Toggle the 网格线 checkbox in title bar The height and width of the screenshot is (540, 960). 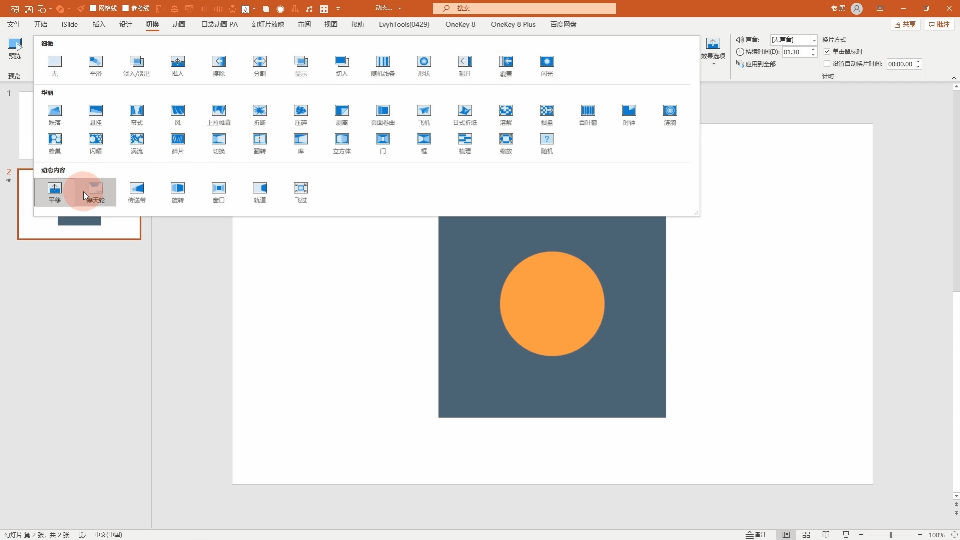[93, 8]
